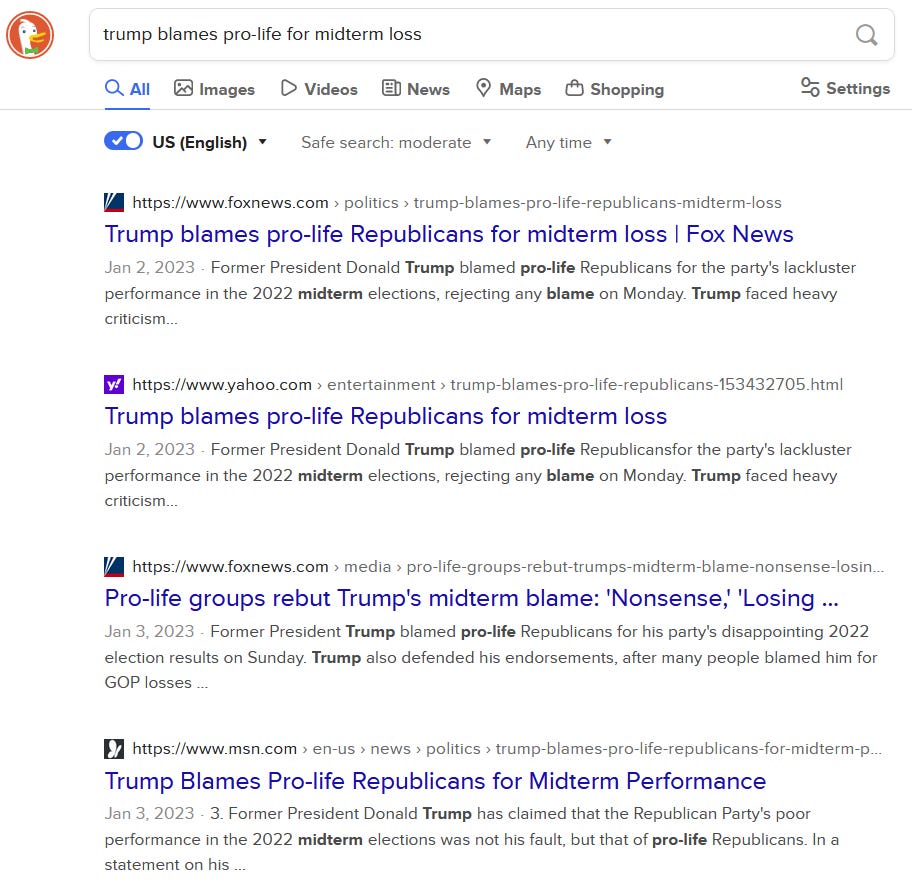Toggle the US (English) region switch
Screen dimensions: 912x882
pyautogui.click(x=123, y=141)
